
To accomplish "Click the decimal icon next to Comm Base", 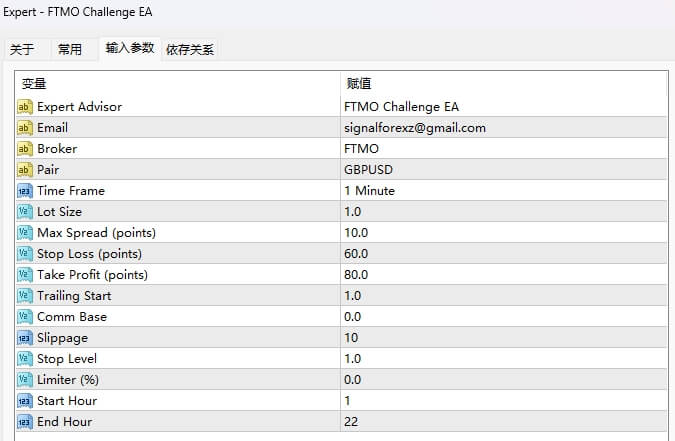I will pyautogui.click(x=25, y=317).
